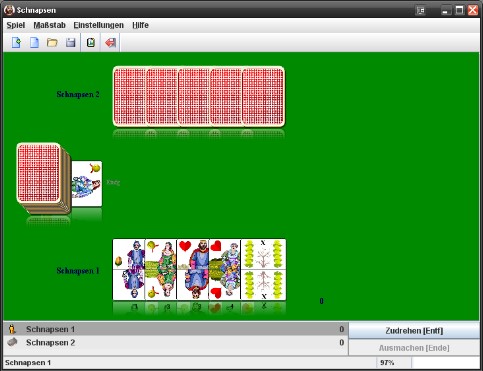Click the empty field at status bar end

click(x=445, y=362)
